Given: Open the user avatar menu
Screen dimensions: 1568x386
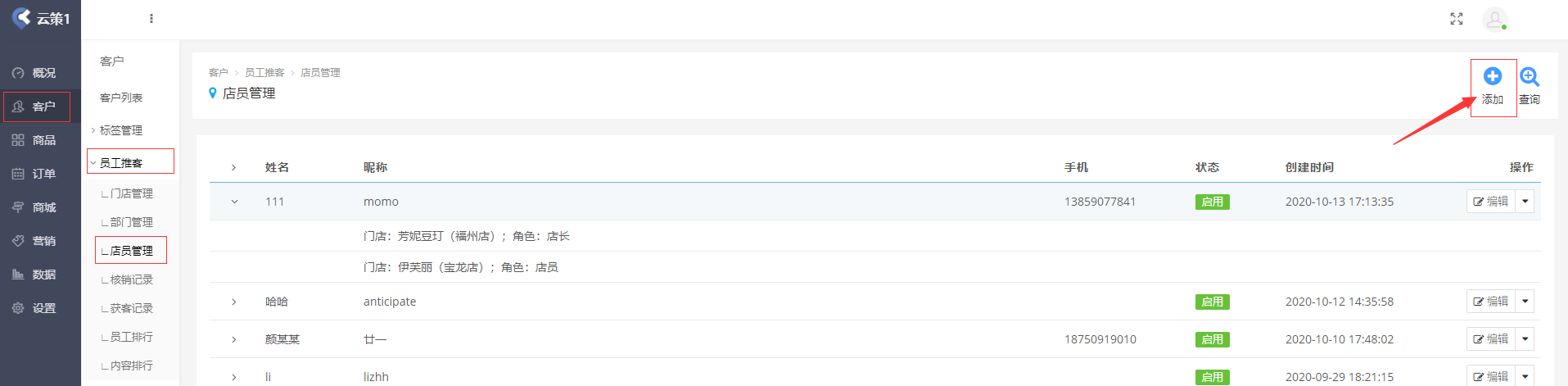Looking at the screenshot, I should (1494, 19).
